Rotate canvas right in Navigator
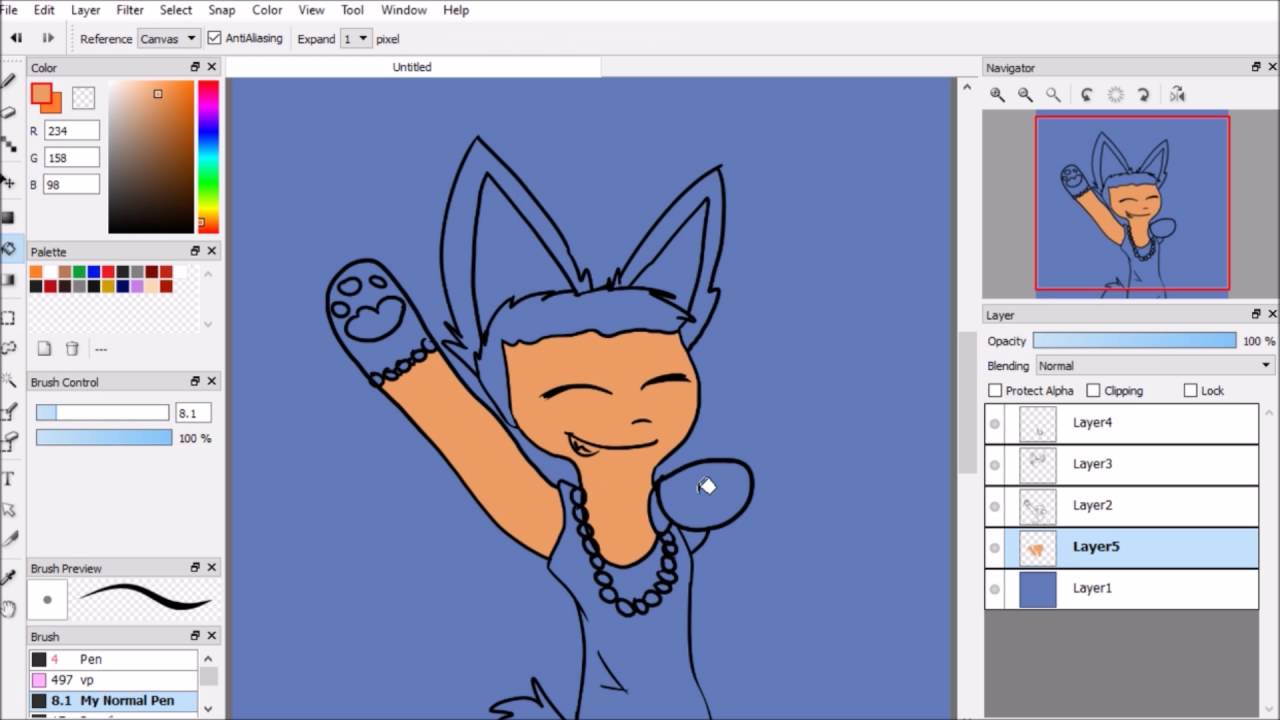The width and height of the screenshot is (1280, 720). coord(1144,94)
